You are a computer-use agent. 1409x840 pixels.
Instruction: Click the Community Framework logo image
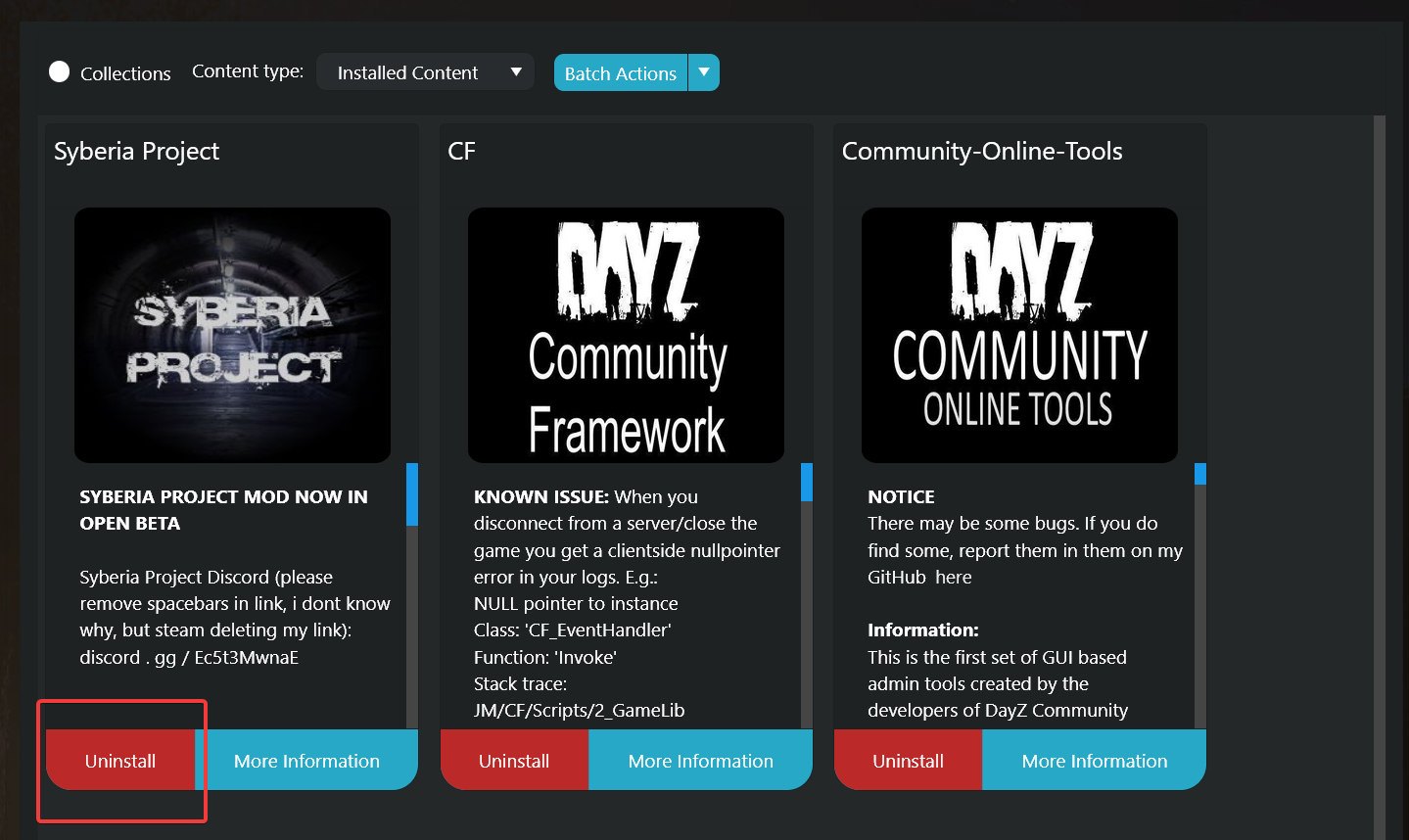click(x=626, y=335)
